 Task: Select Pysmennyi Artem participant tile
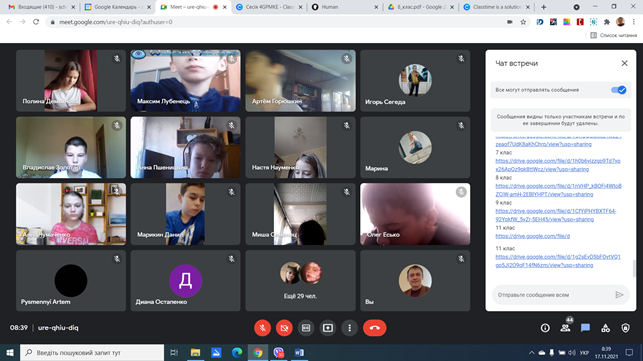click(x=71, y=281)
